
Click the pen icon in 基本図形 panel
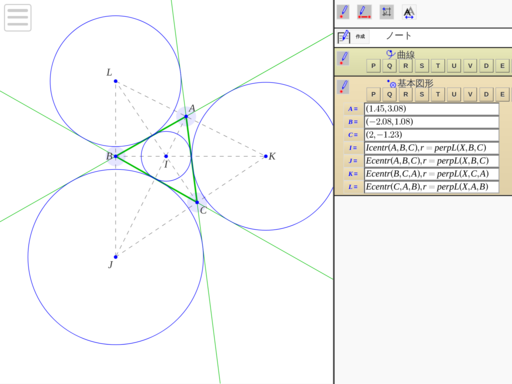coord(343,87)
